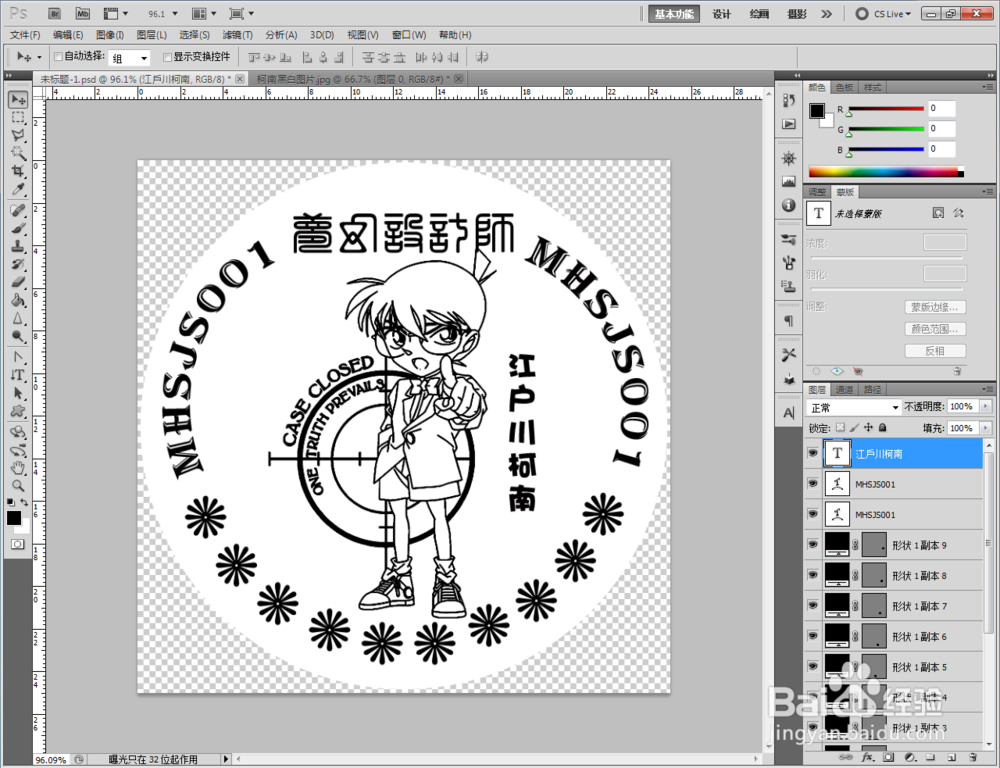Select the Clone Stamp tool
The height and width of the screenshot is (768, 1000).
tap(18, 246)
